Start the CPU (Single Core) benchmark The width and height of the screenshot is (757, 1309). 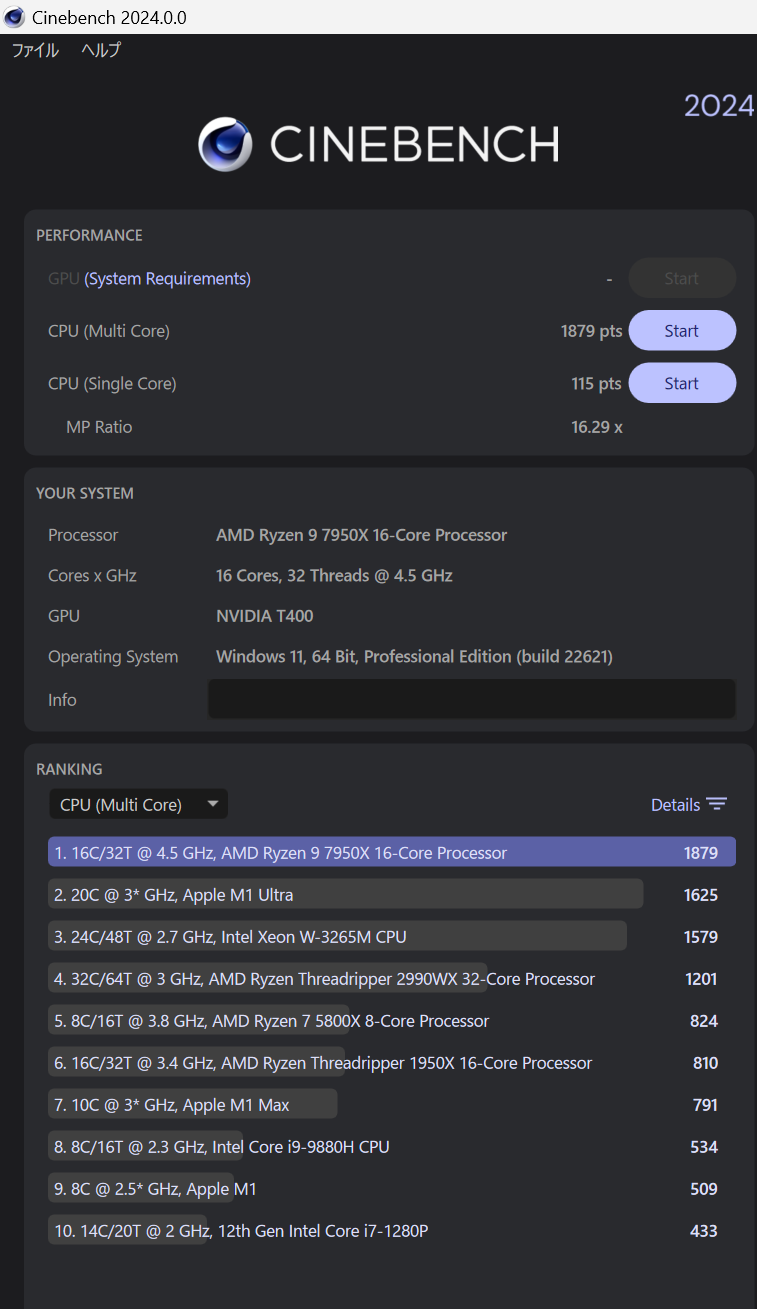(x=681, y=383)
